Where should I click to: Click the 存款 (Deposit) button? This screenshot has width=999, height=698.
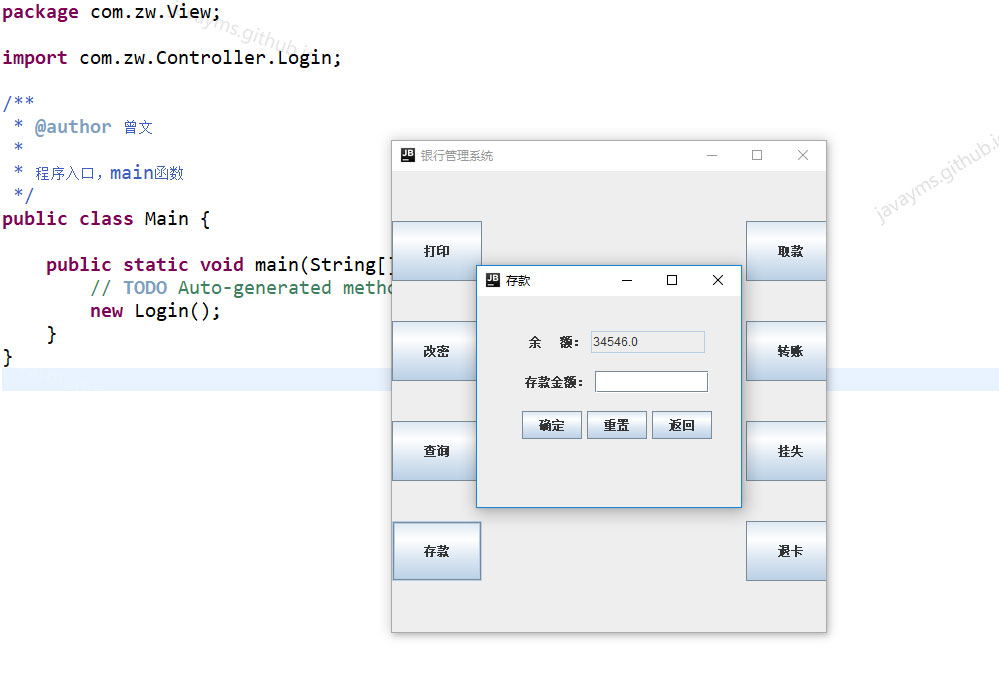point(436,551)
